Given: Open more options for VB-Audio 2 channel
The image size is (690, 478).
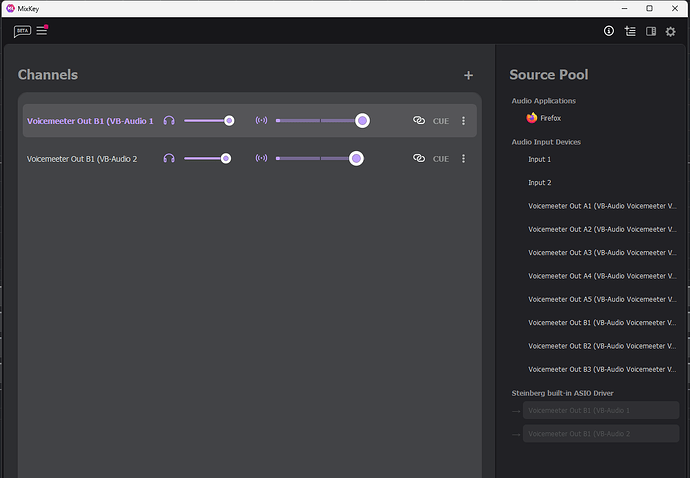Looking at the screenshot, I should (463, 158).
